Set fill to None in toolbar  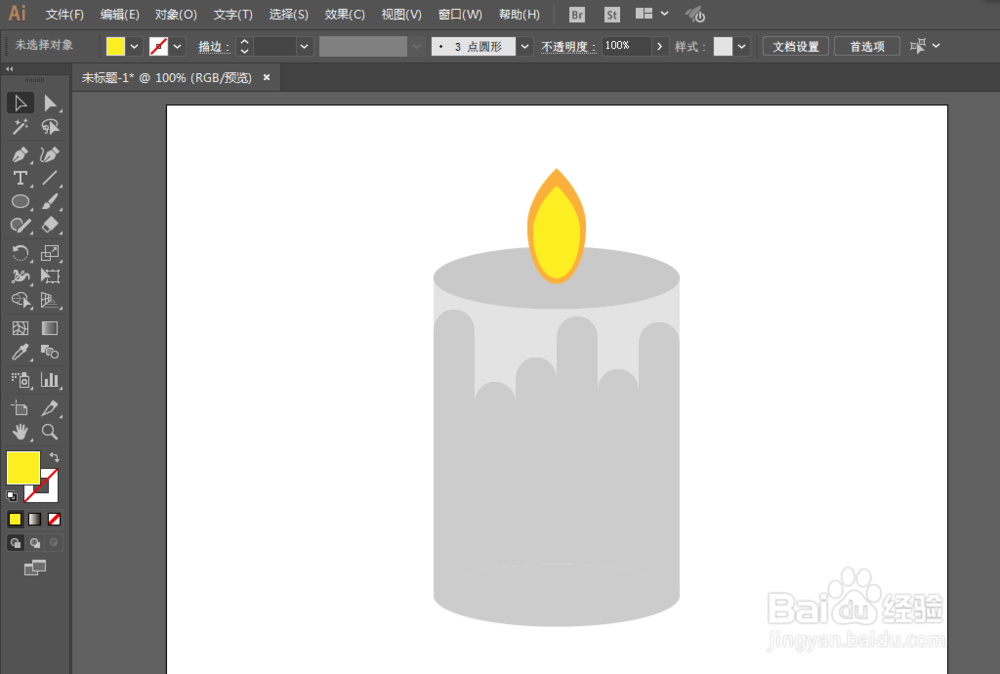pos(53,519)
